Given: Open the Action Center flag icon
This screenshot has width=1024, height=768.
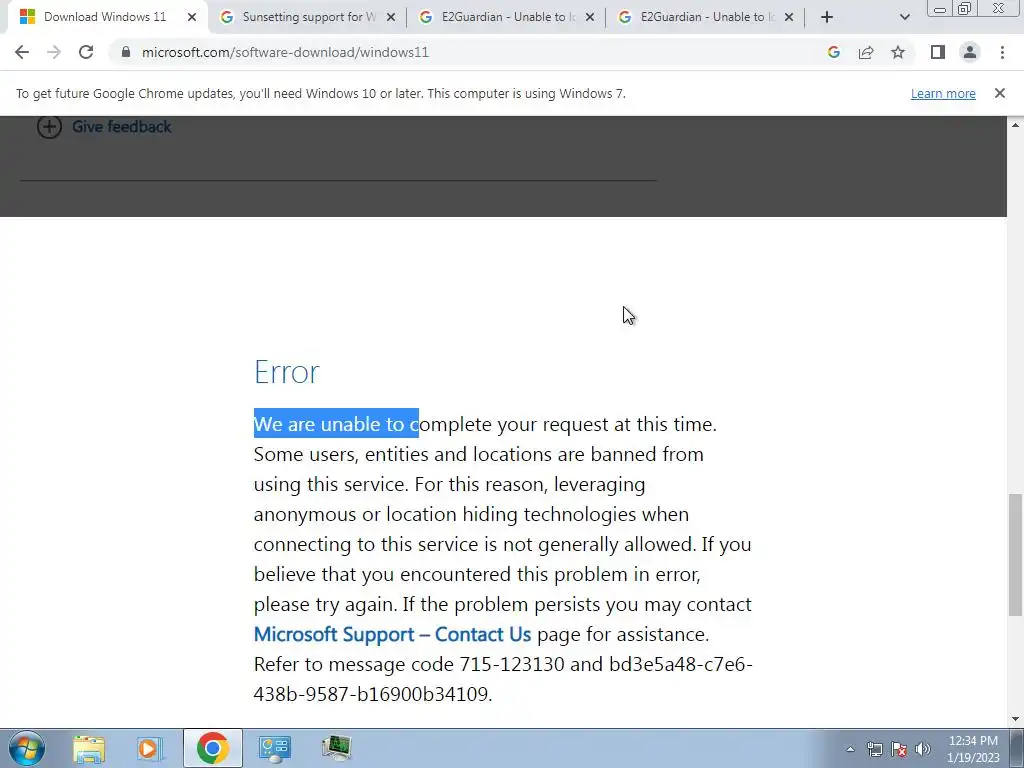Looking at the screenshot, I should tap(899, 749).
